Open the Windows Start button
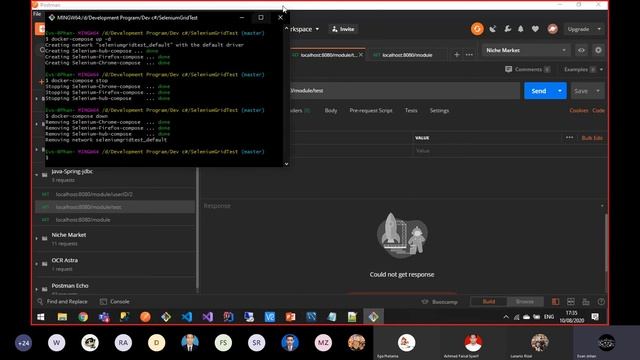This screenshot has height=360, width=640. point(41,317)
